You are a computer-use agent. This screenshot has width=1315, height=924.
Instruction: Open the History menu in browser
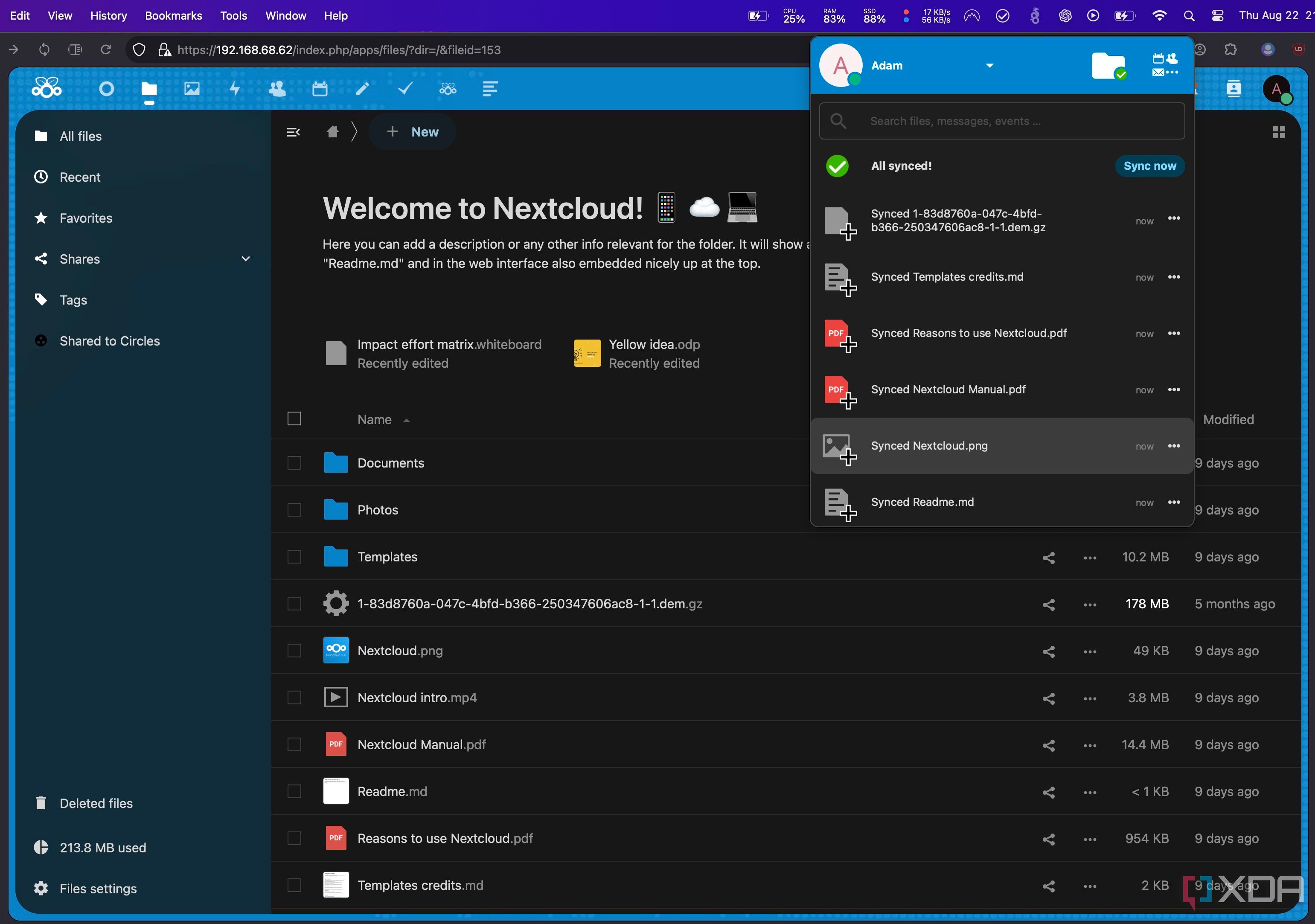click(109, 15)
